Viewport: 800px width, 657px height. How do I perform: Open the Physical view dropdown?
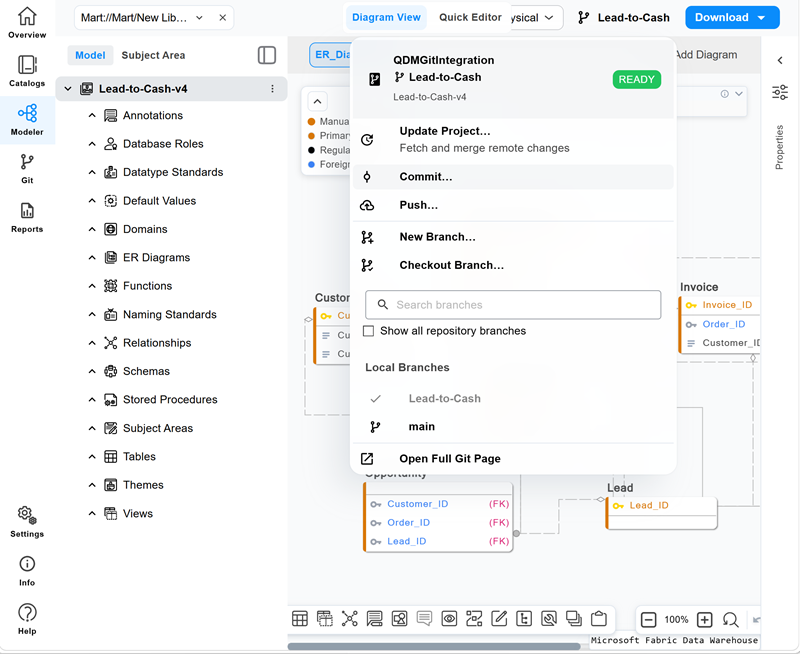pos(536,18)
